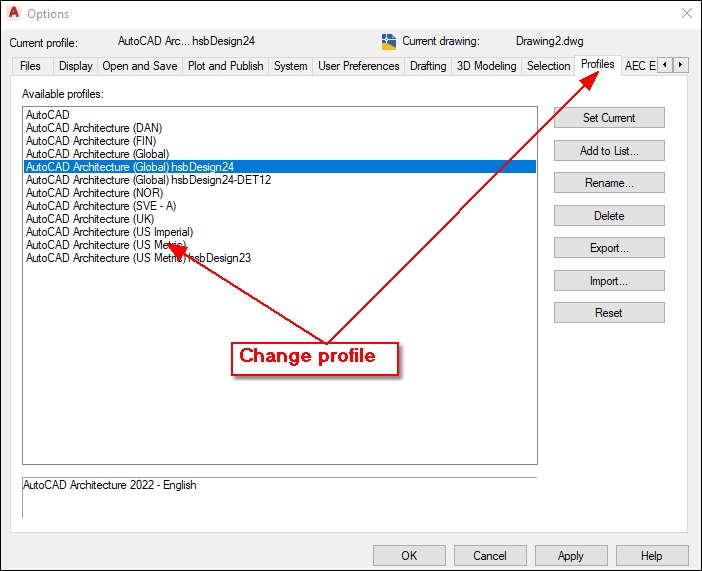The width and height of the screenshot is (702, 571).
Task: Switch to the Drafting tab
Action: tap(428, 66)
